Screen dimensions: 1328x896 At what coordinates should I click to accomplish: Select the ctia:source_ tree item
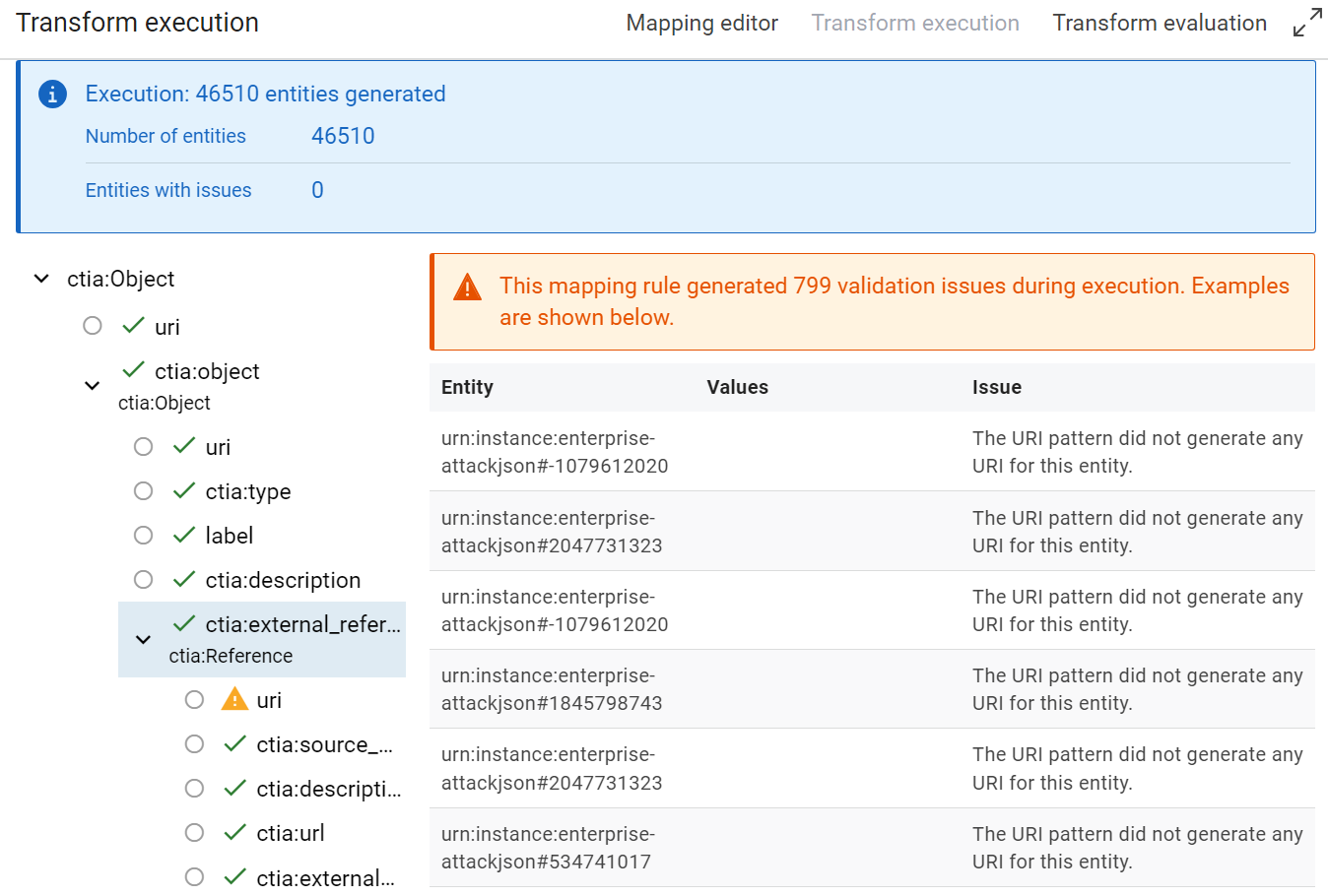[323, 744]
